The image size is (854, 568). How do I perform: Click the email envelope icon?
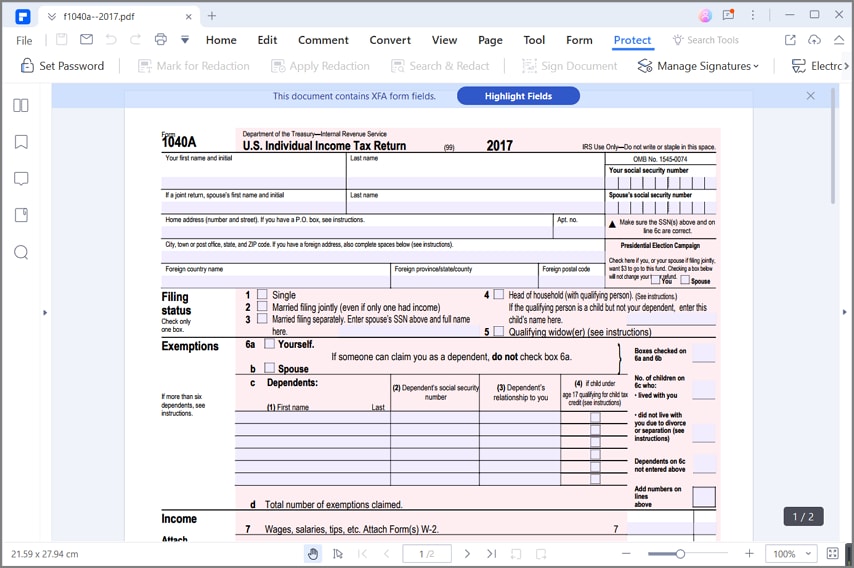coord(86,39)
